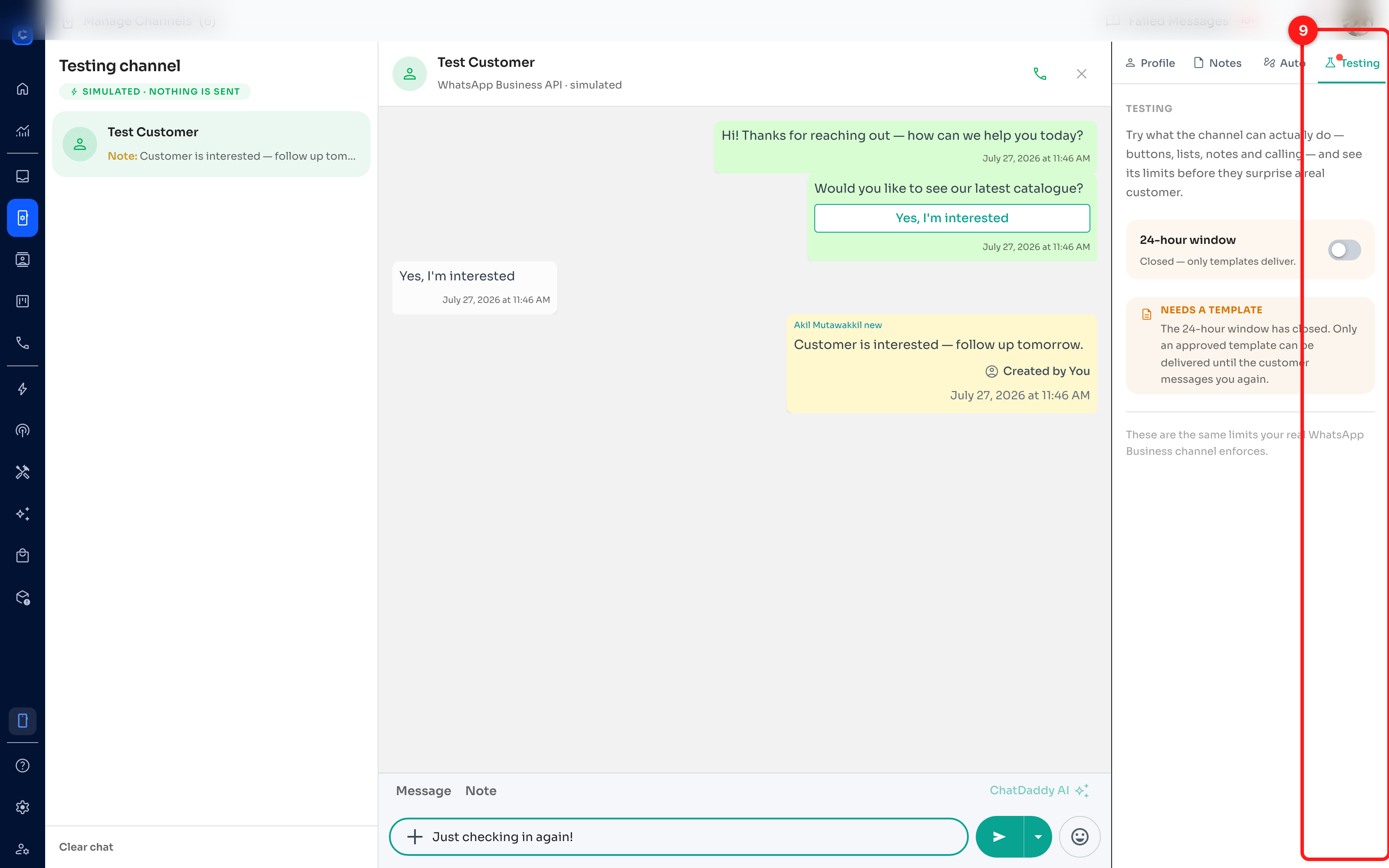Screen dimensions: 1389x868
Task: Click the Yes, I'm interested button
Action: tap(951, 218)
